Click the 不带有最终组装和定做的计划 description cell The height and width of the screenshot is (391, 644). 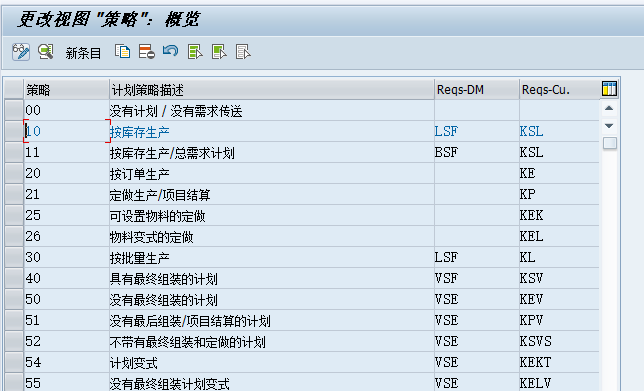271,341
